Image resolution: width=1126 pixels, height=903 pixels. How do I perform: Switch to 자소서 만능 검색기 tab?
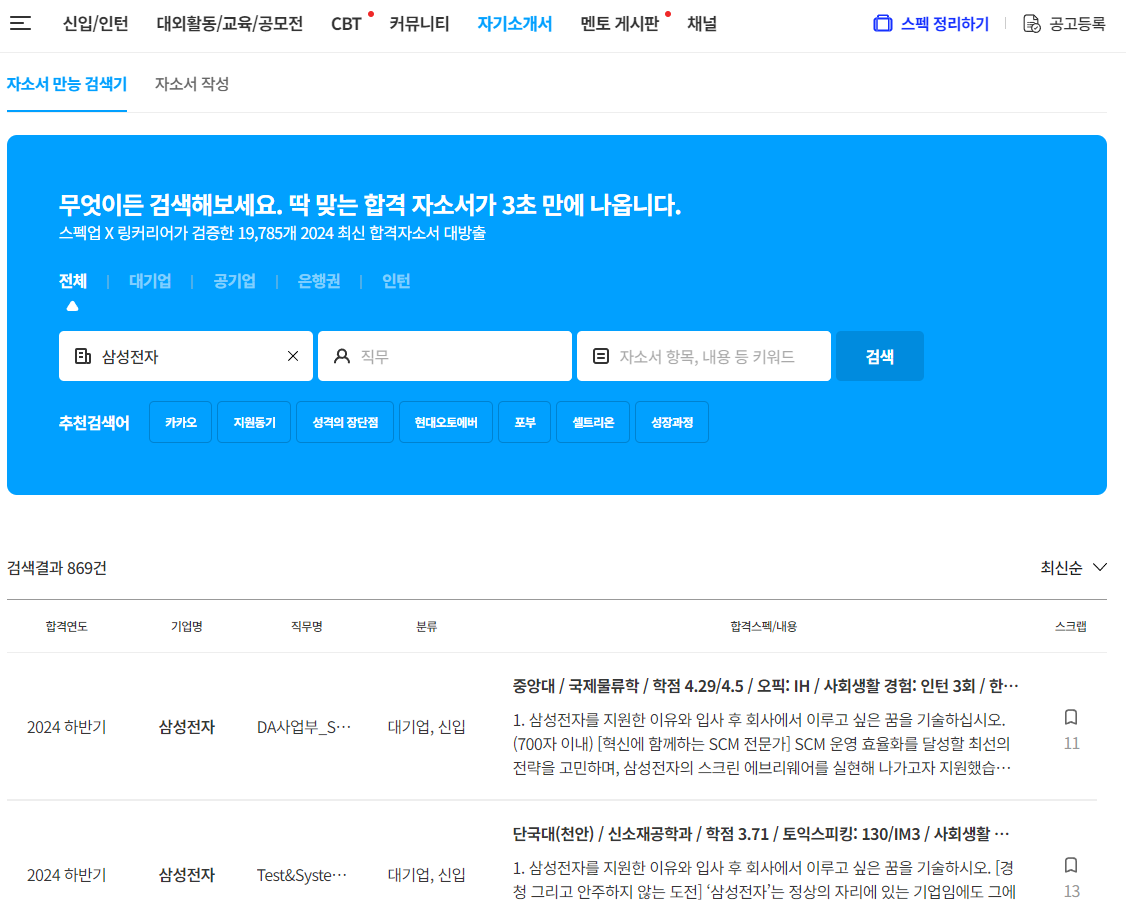67,84
